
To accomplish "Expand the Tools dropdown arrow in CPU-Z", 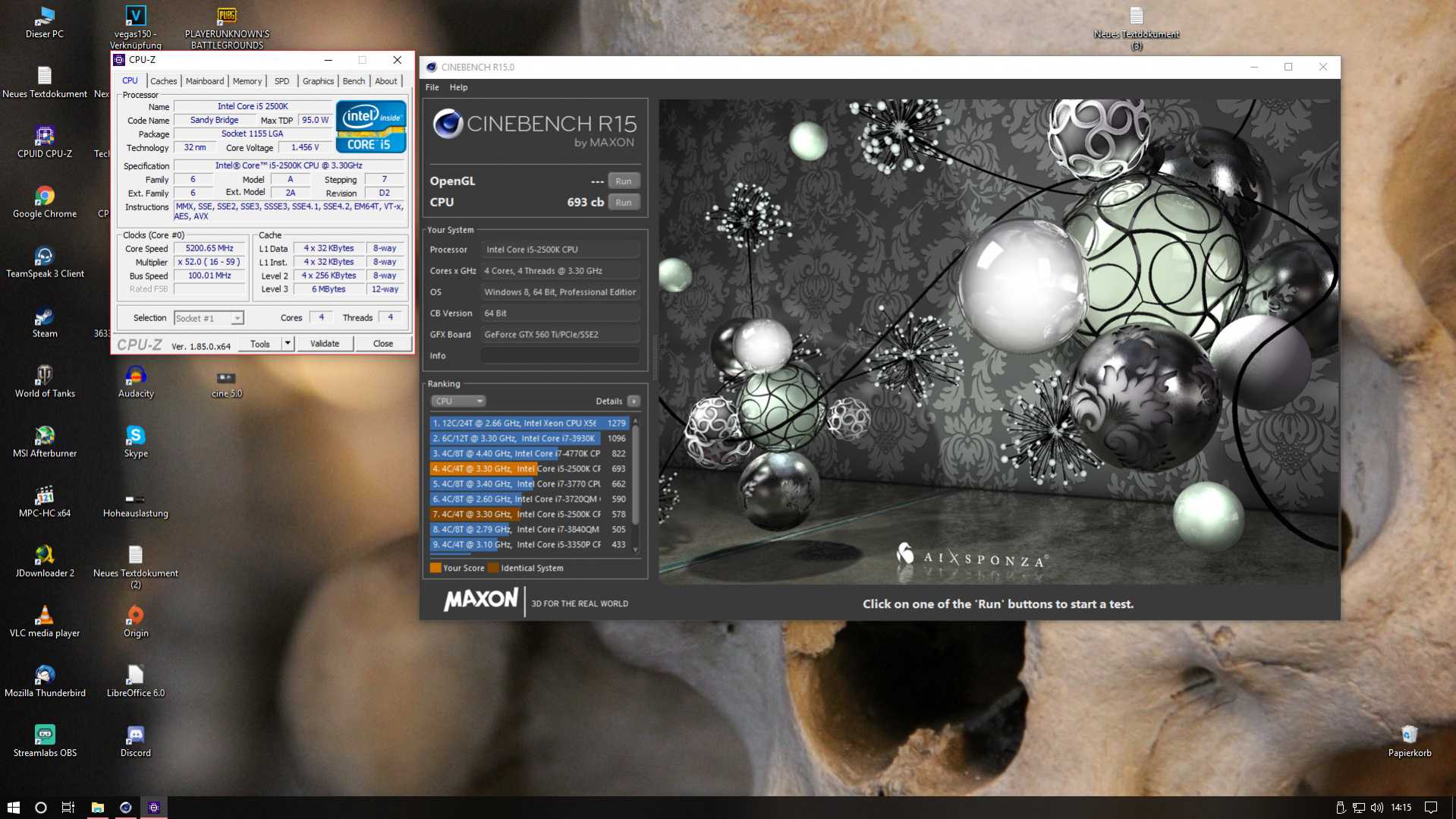I will 288,344.
